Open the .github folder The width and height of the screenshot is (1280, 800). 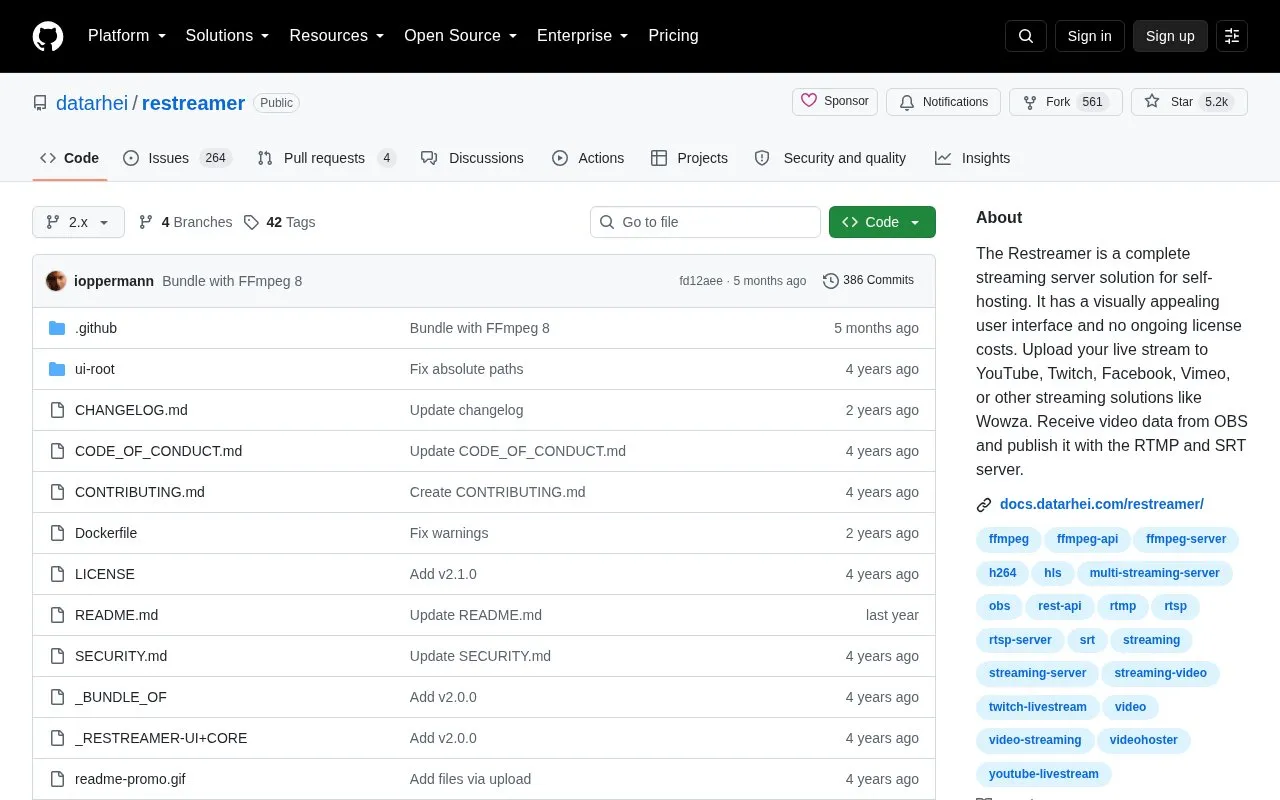pyautogui.click(x=96, y=328)
